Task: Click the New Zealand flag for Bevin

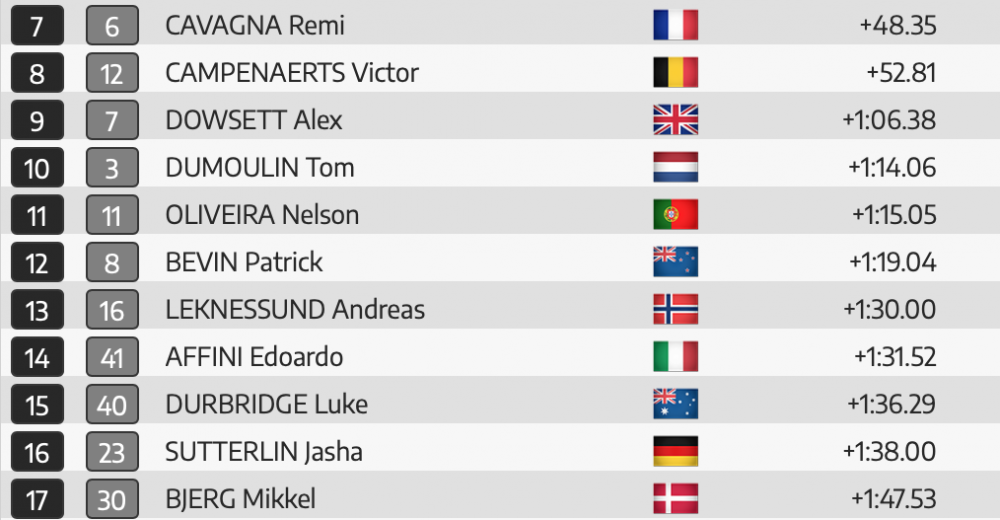Action: 675,262
